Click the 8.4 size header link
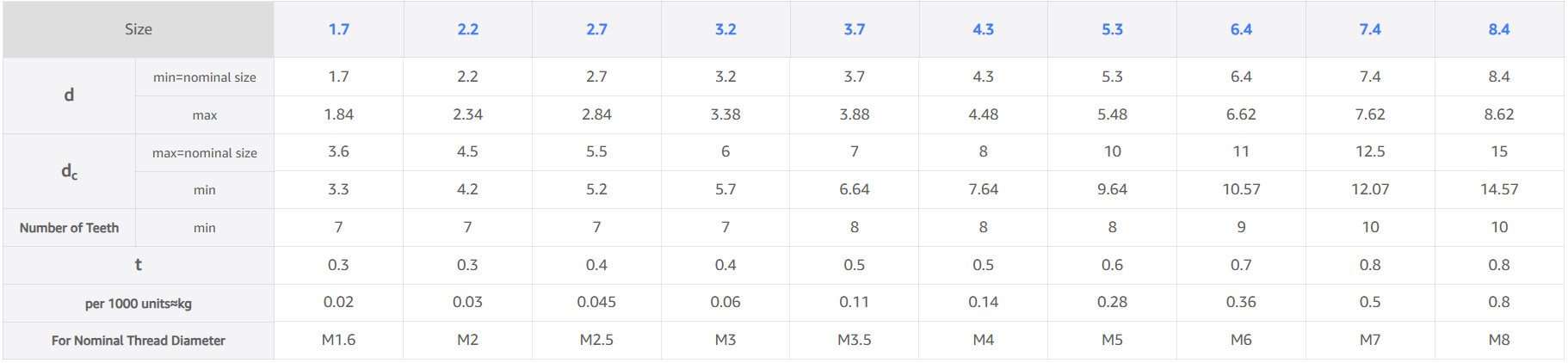This screenshot has width=1568, height=363. [1498, 29]
